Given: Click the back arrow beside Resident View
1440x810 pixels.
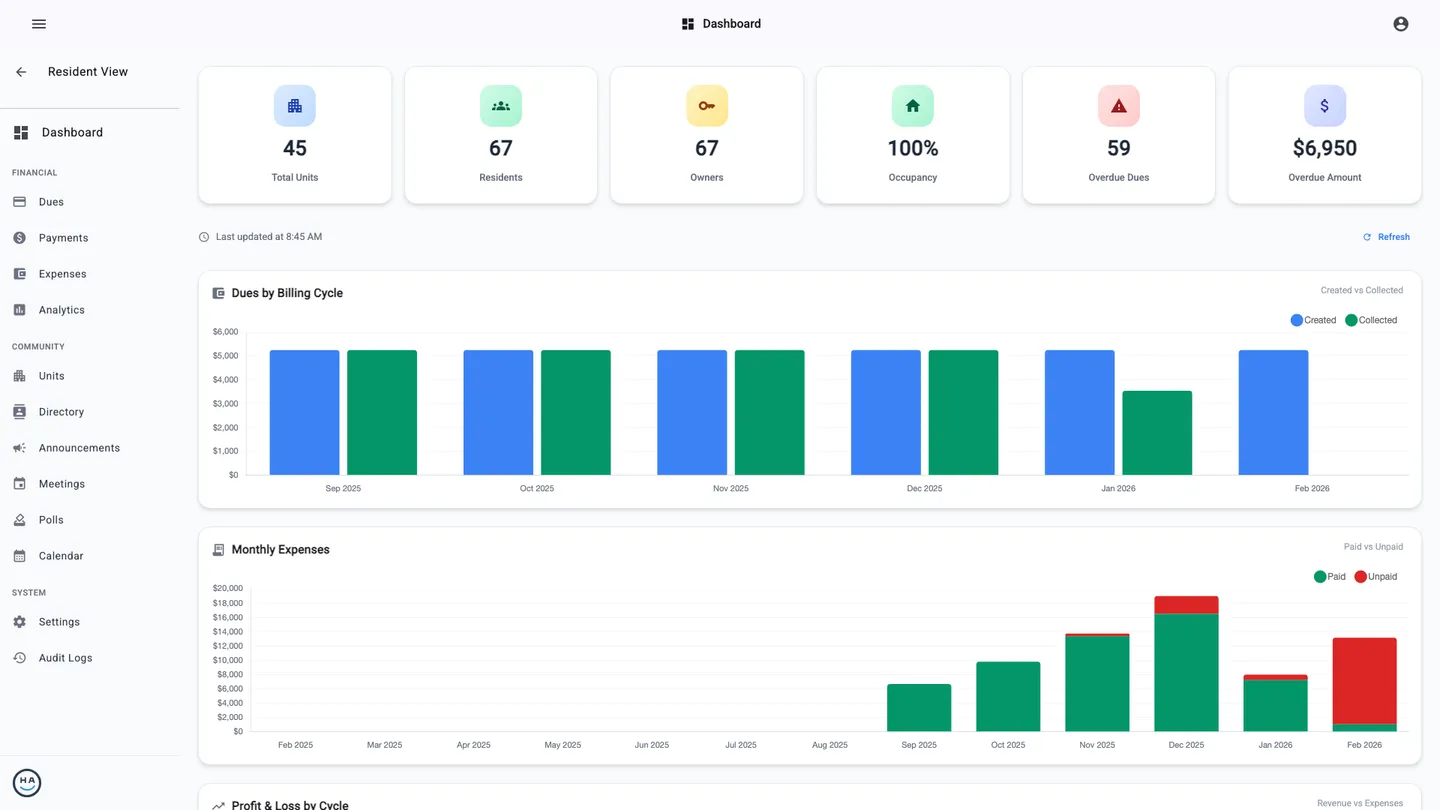Looking at the screenshot, I should pos(21,72).
